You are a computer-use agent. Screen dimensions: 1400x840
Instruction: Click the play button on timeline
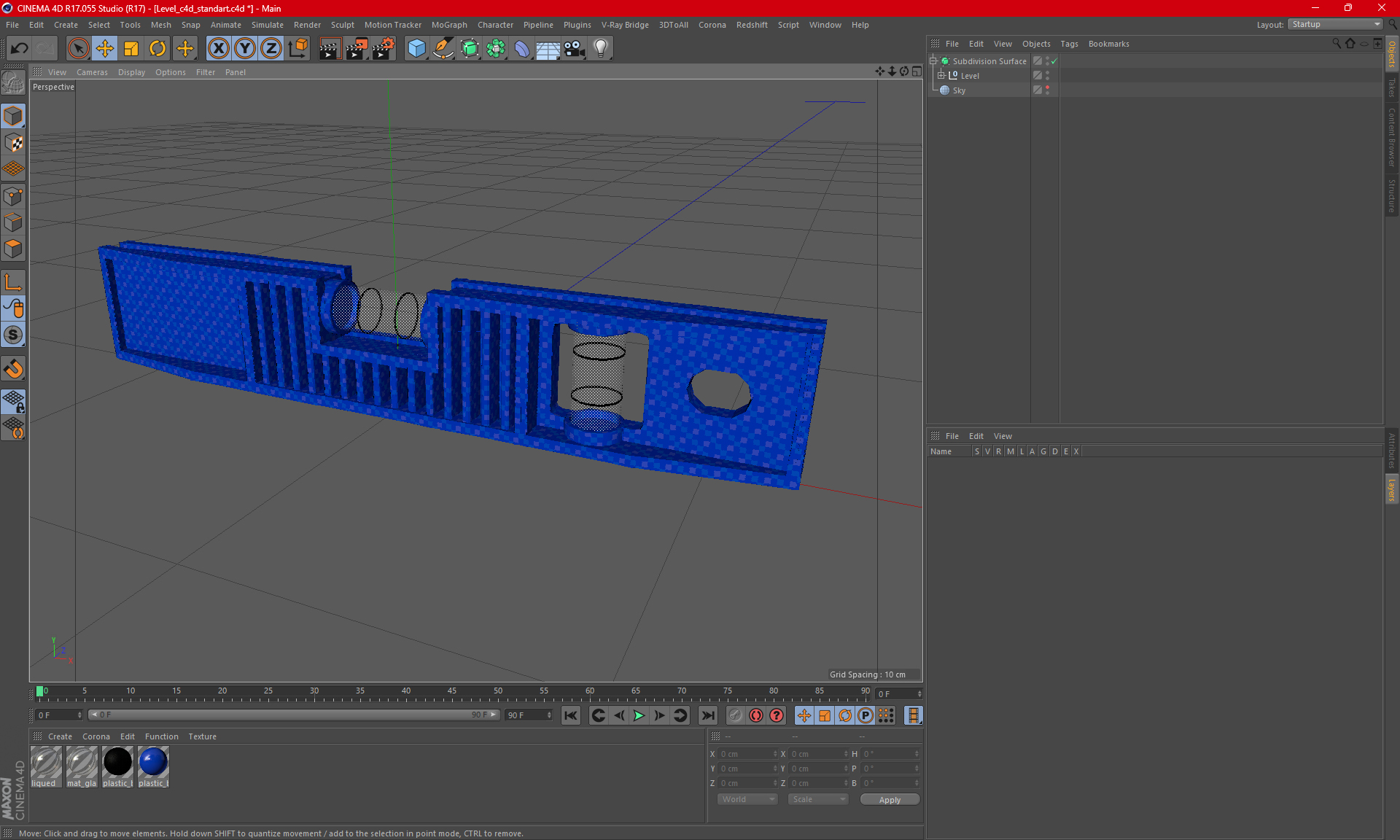(x=638, y=714)
